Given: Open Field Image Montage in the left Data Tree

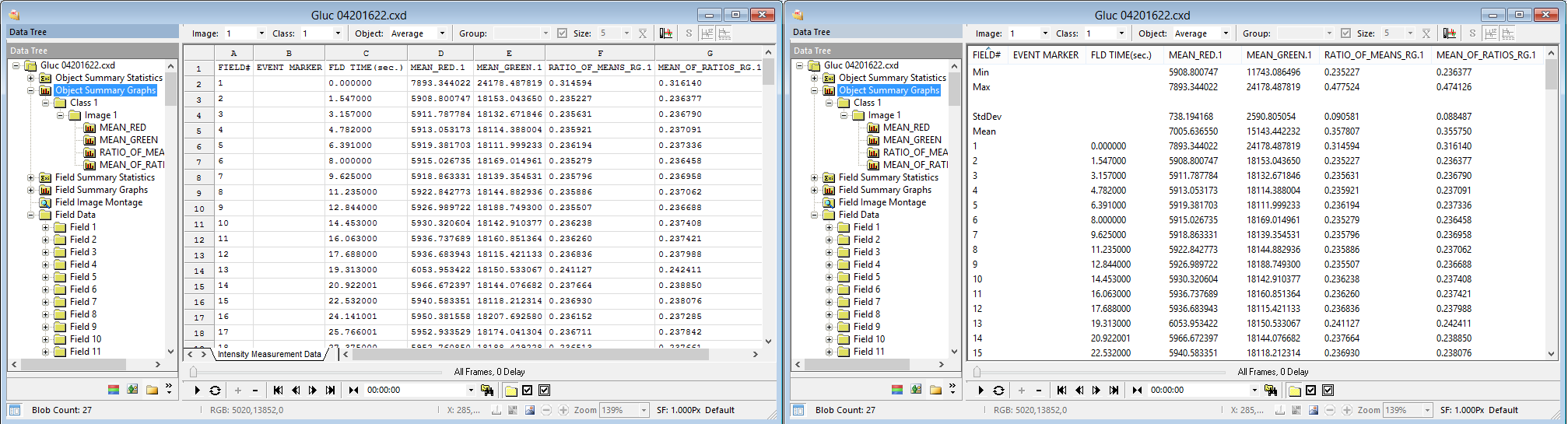Looking at the screenshot, I should click(98, 202).
